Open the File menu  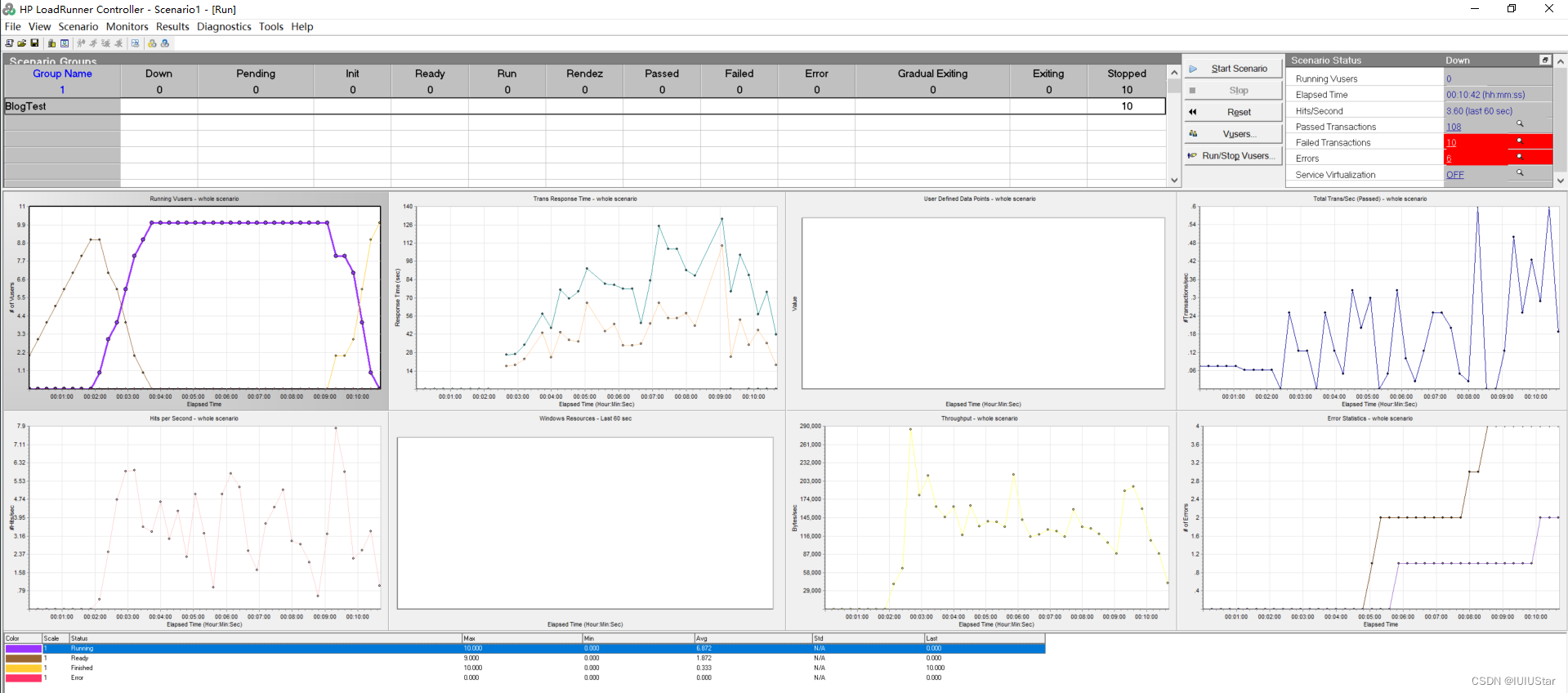(13, 26)
